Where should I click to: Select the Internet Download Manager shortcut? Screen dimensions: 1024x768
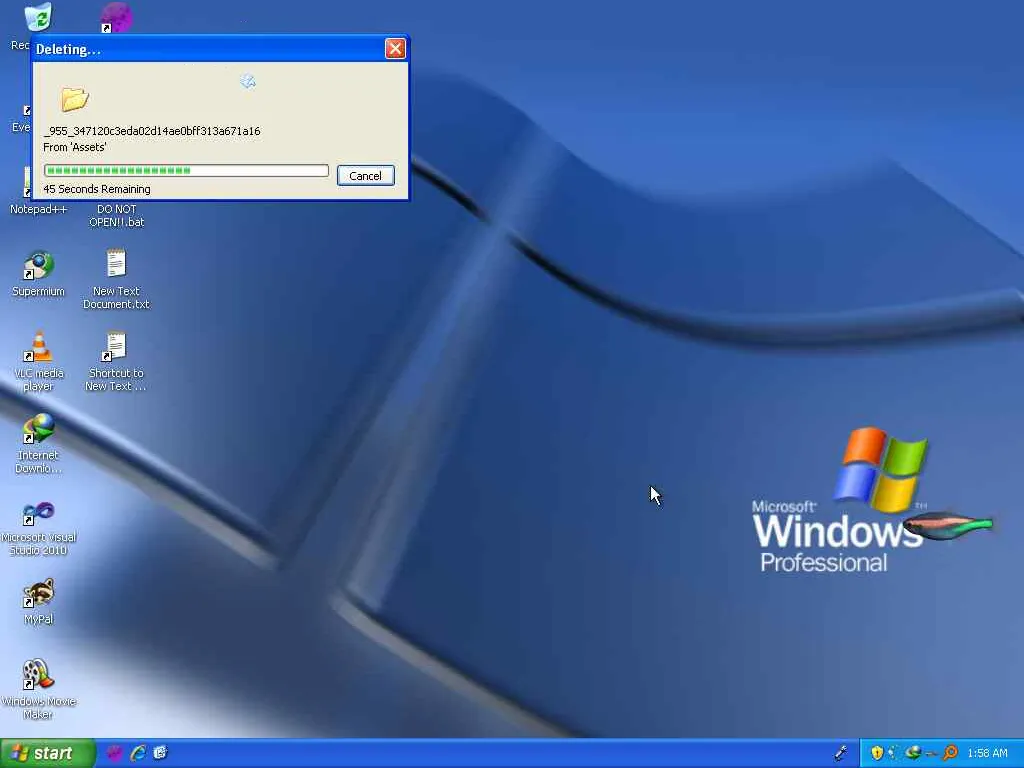click(x=39, y=445)
